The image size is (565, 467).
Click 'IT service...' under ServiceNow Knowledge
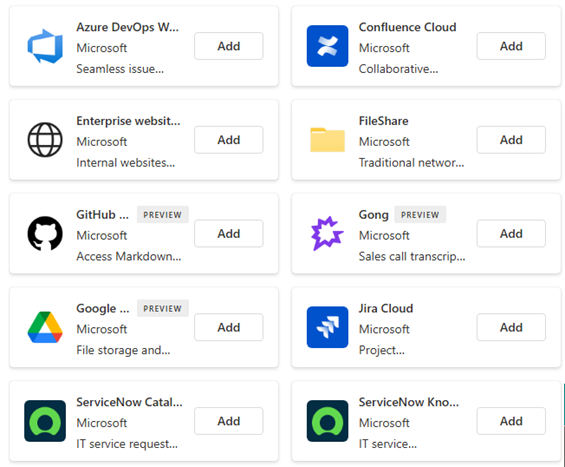pyautogui.click(x=388, y=444)
